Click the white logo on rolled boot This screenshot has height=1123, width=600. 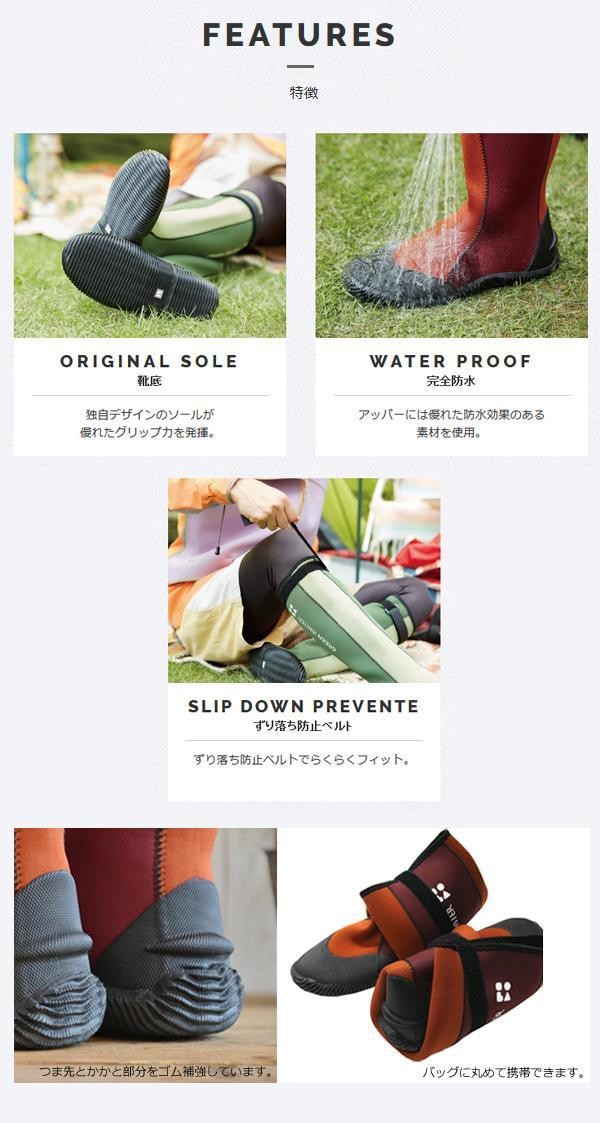[x=503, y=992]
